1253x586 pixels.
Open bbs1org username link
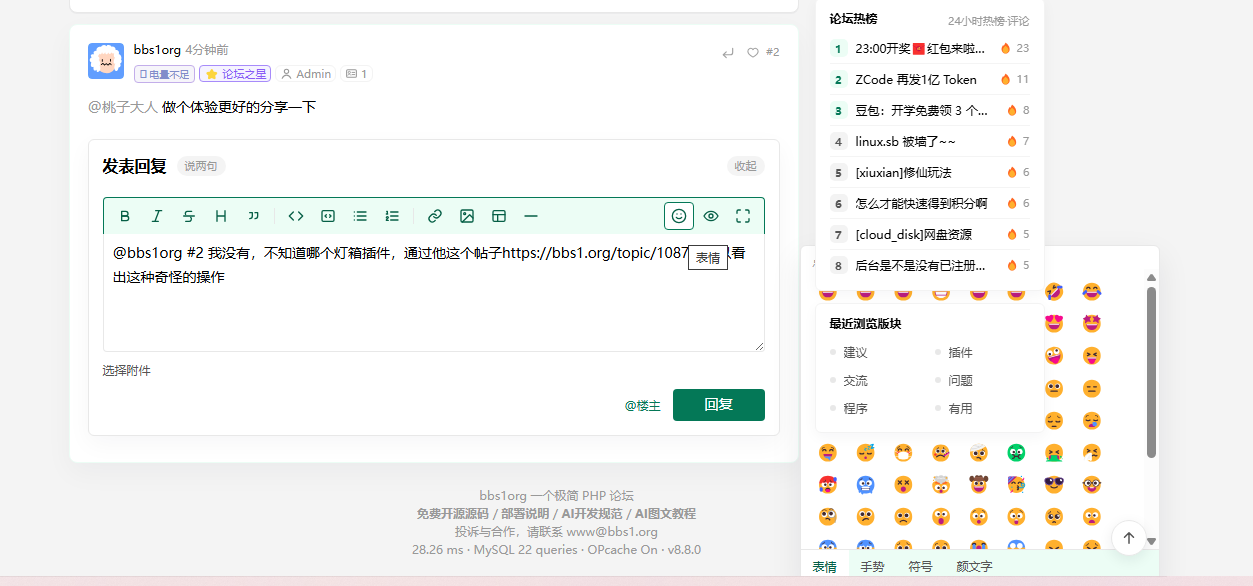pyautogui.click(x=157, y=50)
